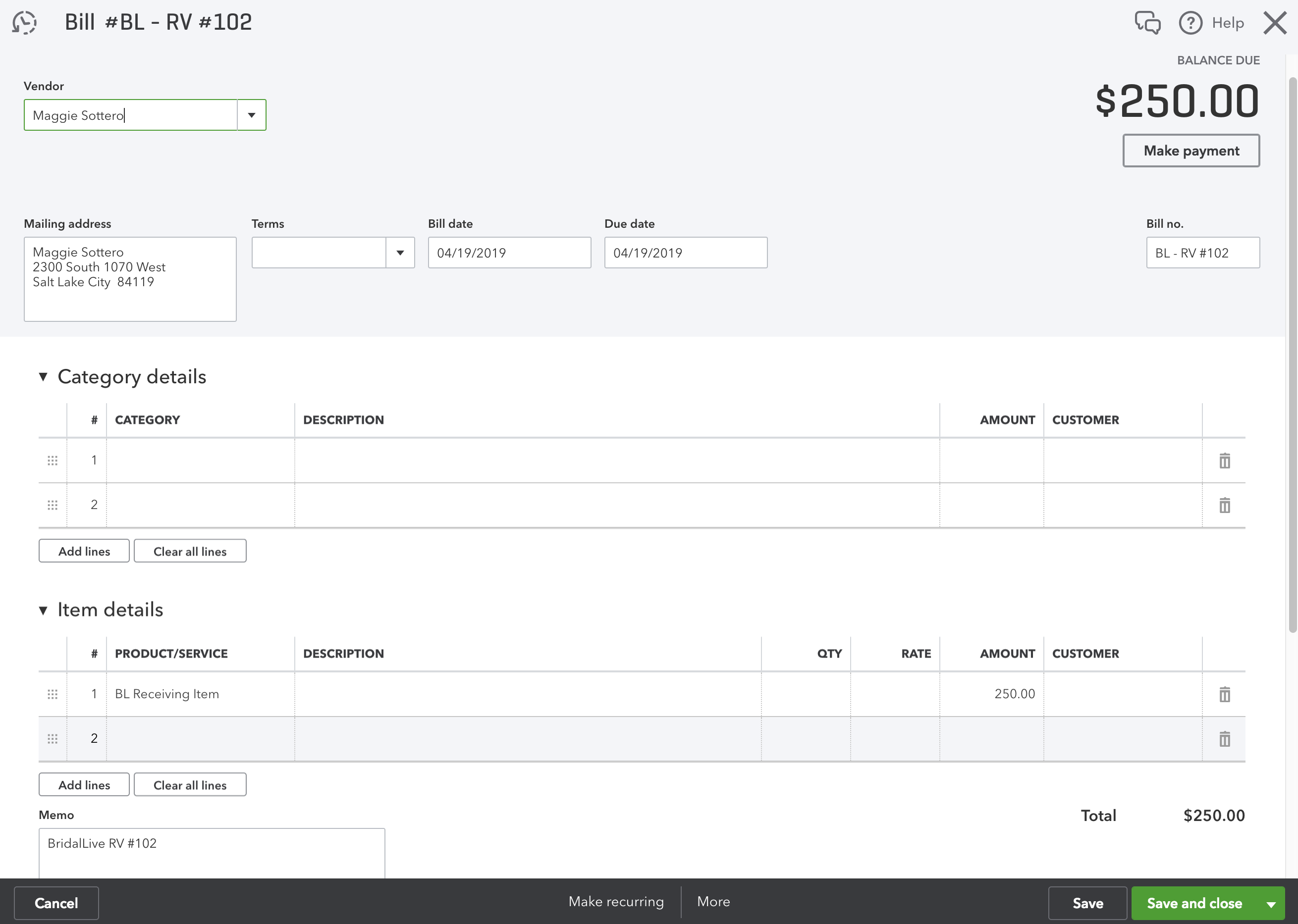This screenshot has height=924, width=1298.
Task: Open the Vendor dropdown arrow
Action: pyautogui.click(x=251, y=115)
